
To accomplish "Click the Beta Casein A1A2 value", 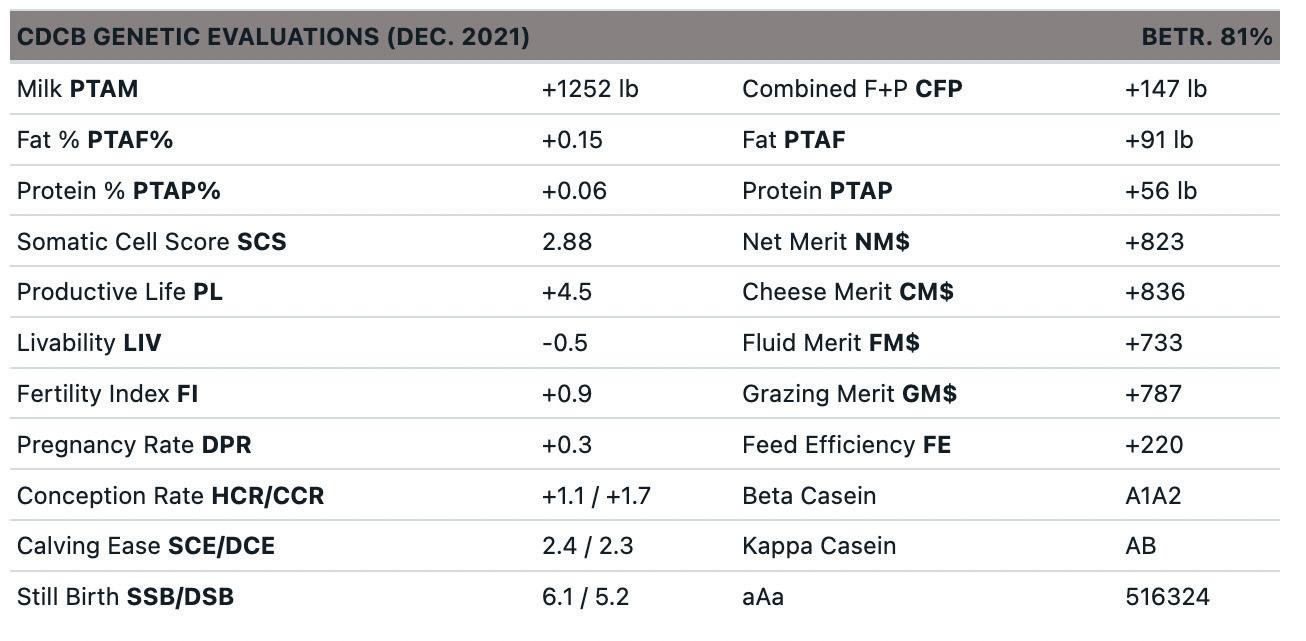I will 1153,496.
